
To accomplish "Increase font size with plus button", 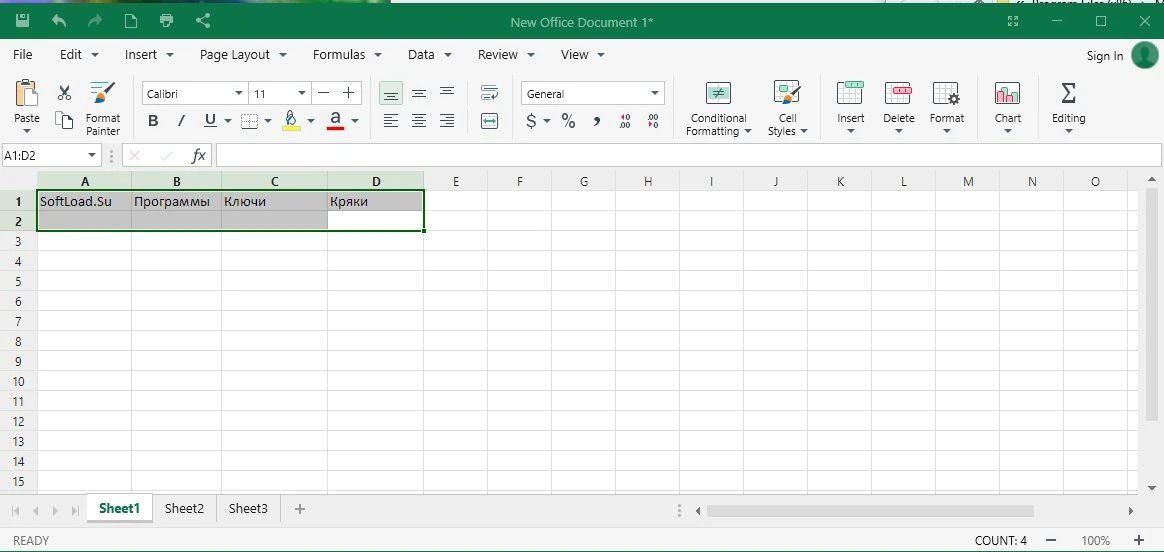I will [348, 93].
